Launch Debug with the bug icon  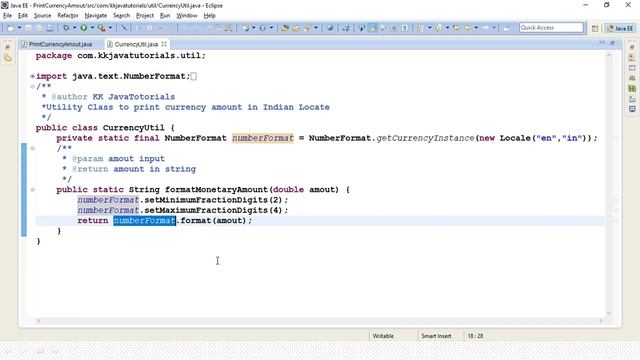[66, 28]
